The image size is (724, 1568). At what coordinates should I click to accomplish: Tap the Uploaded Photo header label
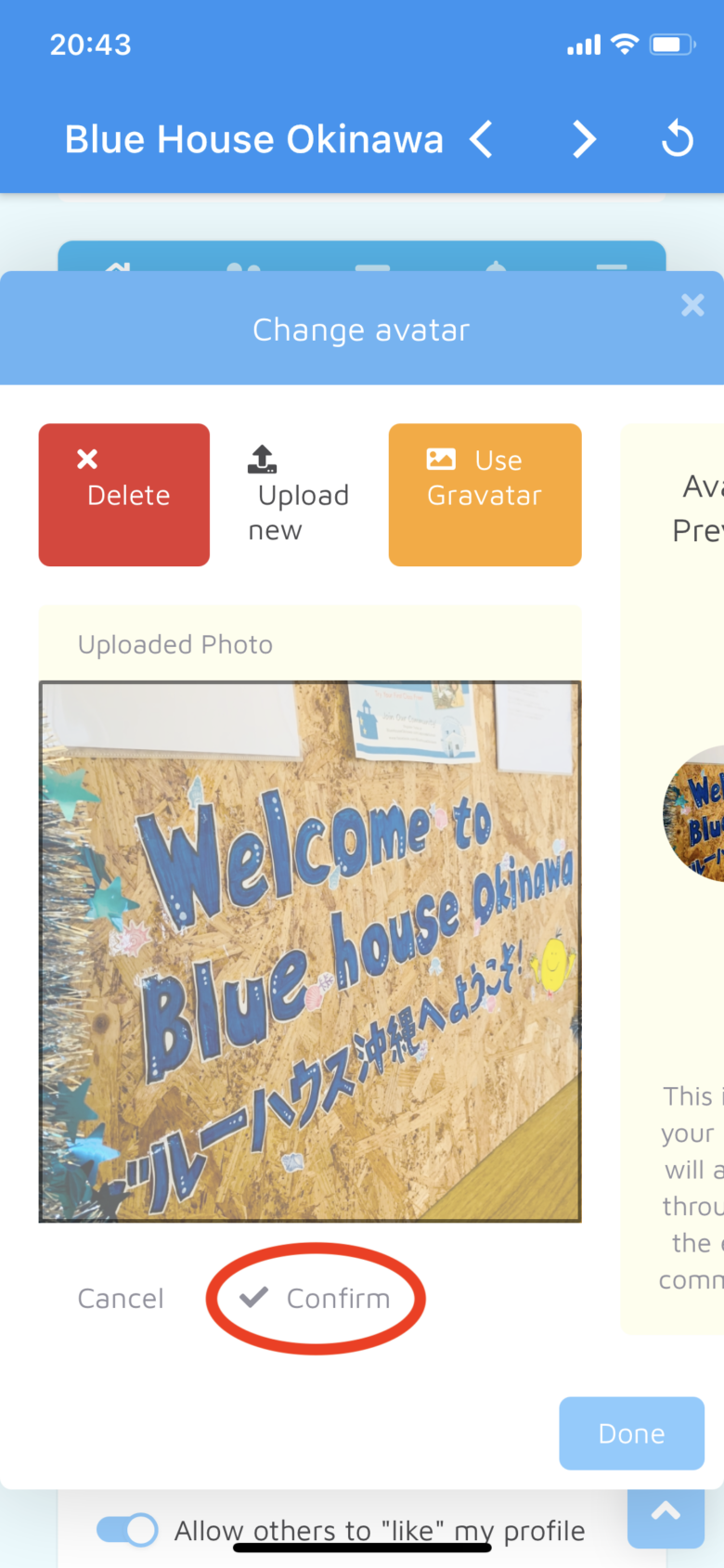175,644
